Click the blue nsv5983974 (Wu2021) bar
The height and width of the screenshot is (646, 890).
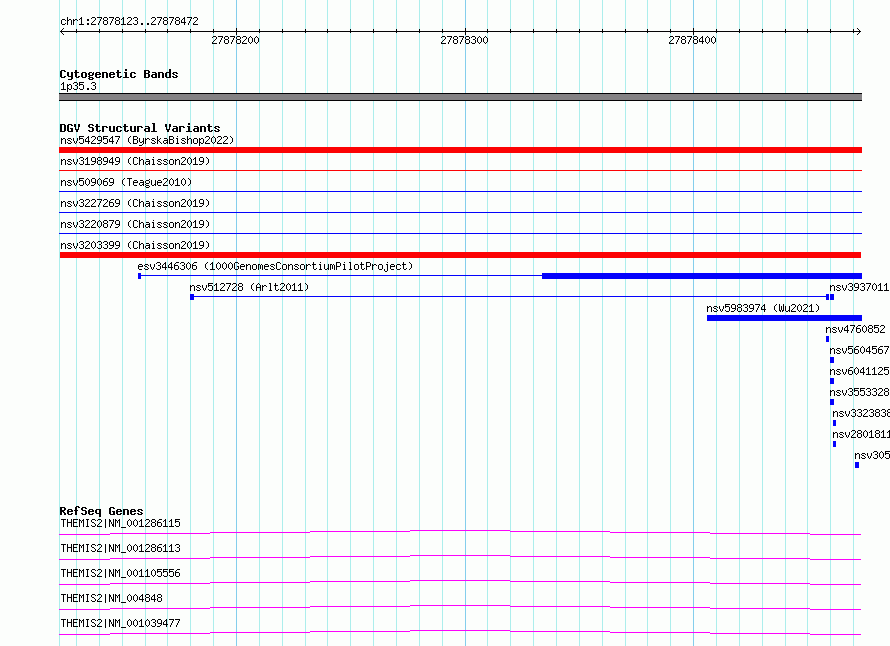(784, 318)
